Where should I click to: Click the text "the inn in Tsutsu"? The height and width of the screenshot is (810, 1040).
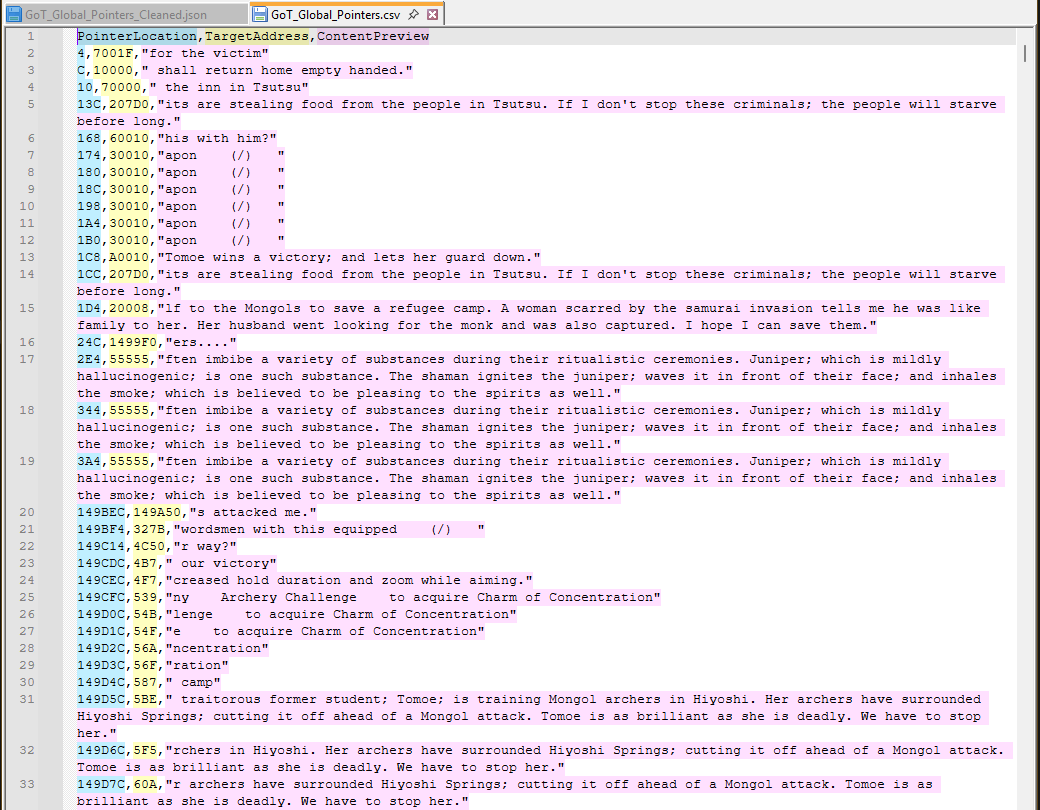(x=233, y=87)
